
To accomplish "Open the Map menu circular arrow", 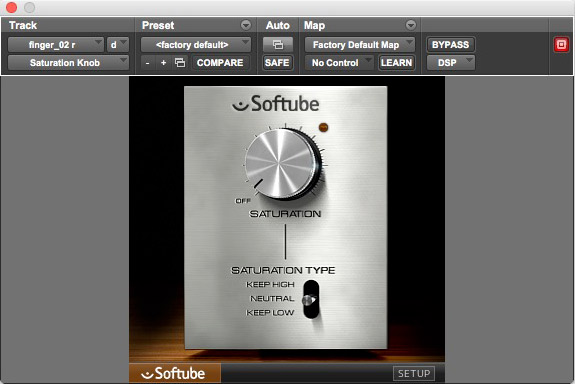I will pyautogui.click(x=411, y=25).
